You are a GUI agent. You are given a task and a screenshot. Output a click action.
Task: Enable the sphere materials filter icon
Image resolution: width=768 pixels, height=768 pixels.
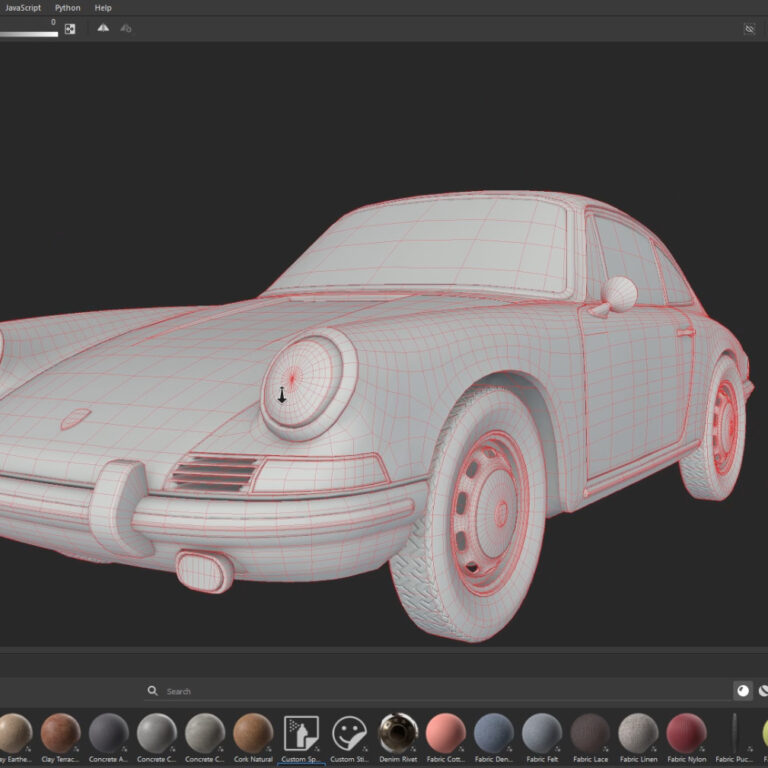tap(743, 691)
